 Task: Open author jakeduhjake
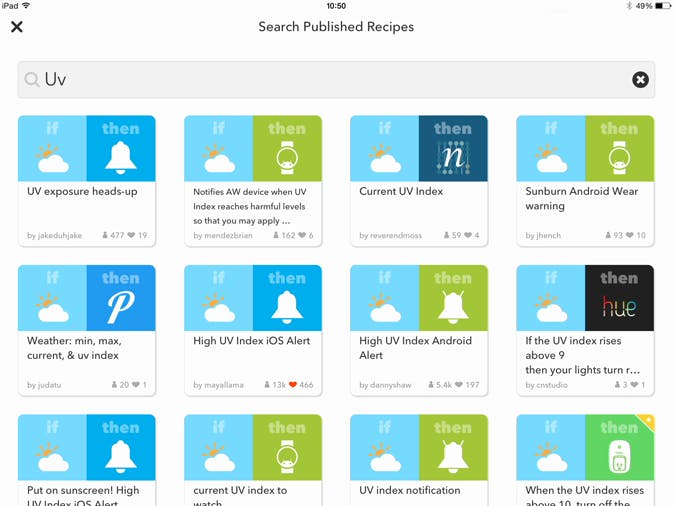click(x=54, y=235)
